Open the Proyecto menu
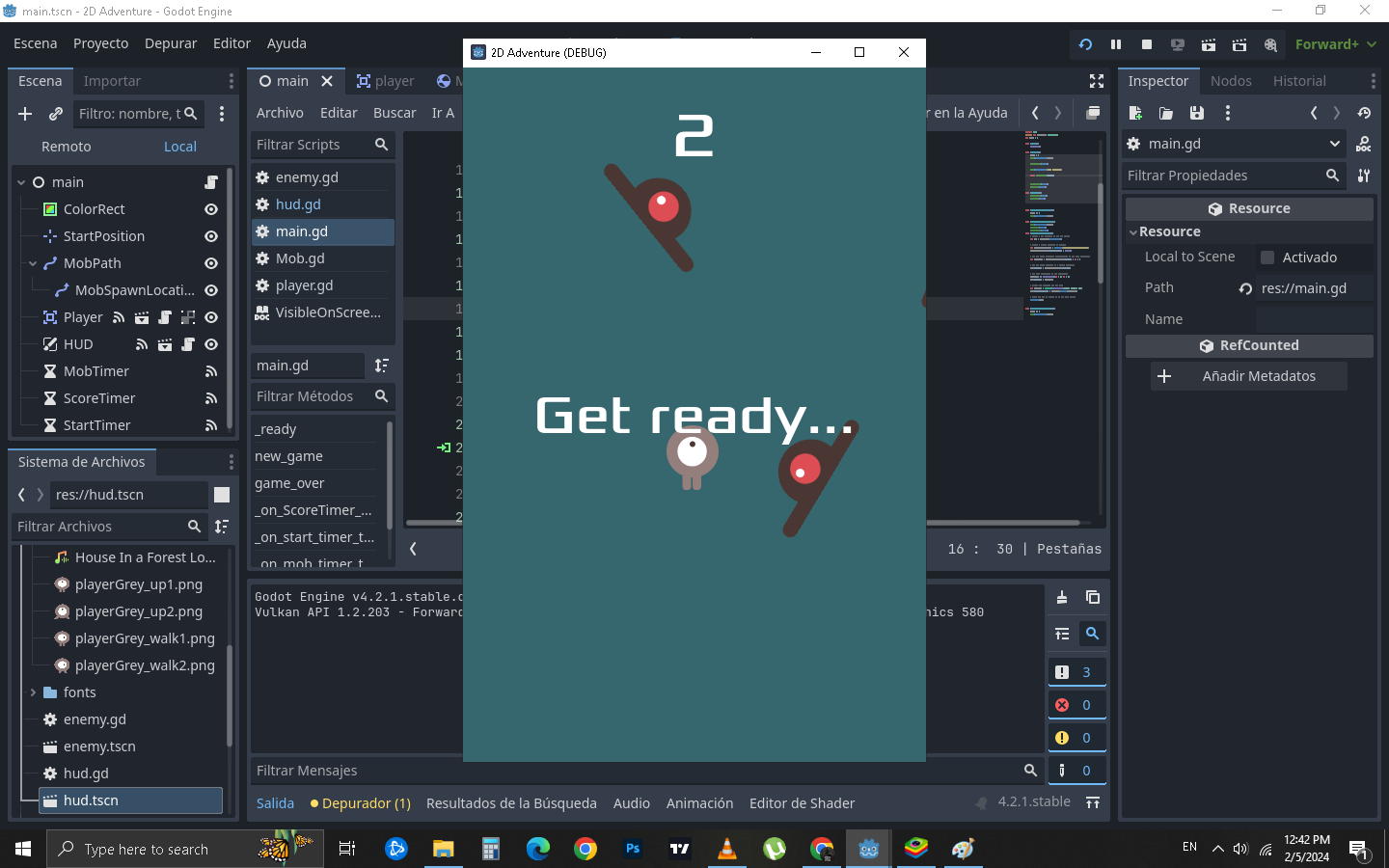Viewport: 1389px width, 868px height. (100, 43)
